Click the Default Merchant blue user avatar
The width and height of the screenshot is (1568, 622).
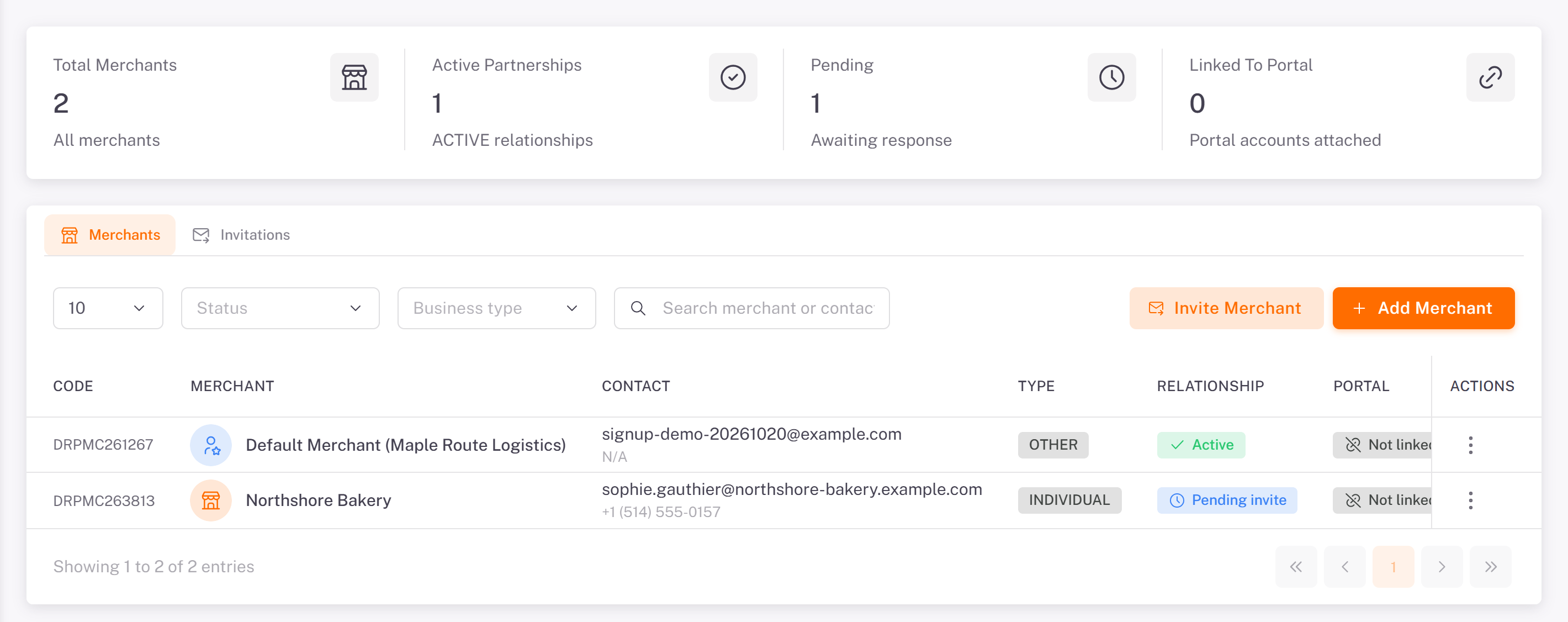pyautogui.click(x=210, y=445)
